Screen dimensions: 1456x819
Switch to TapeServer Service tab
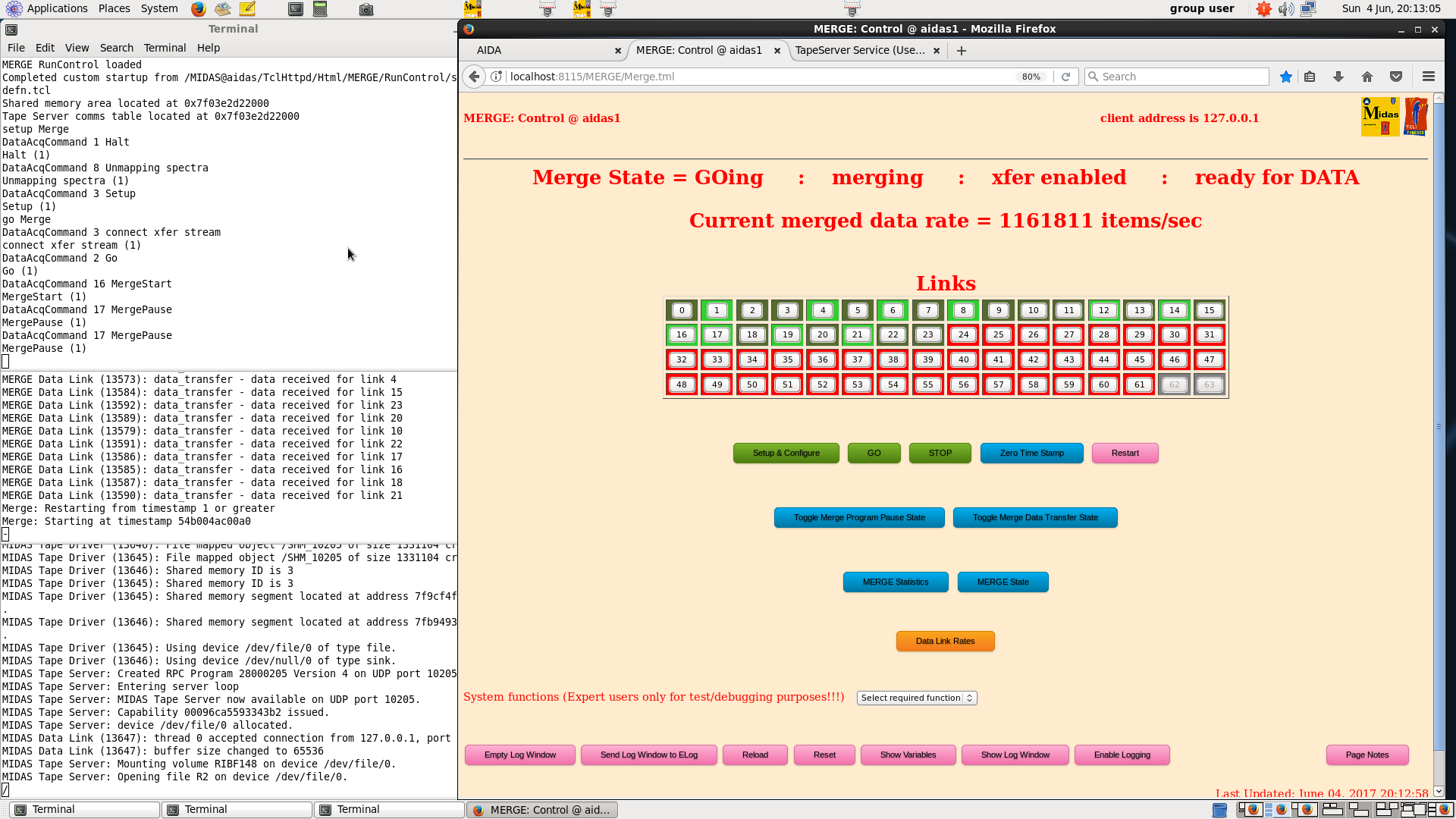pos(859,50)
